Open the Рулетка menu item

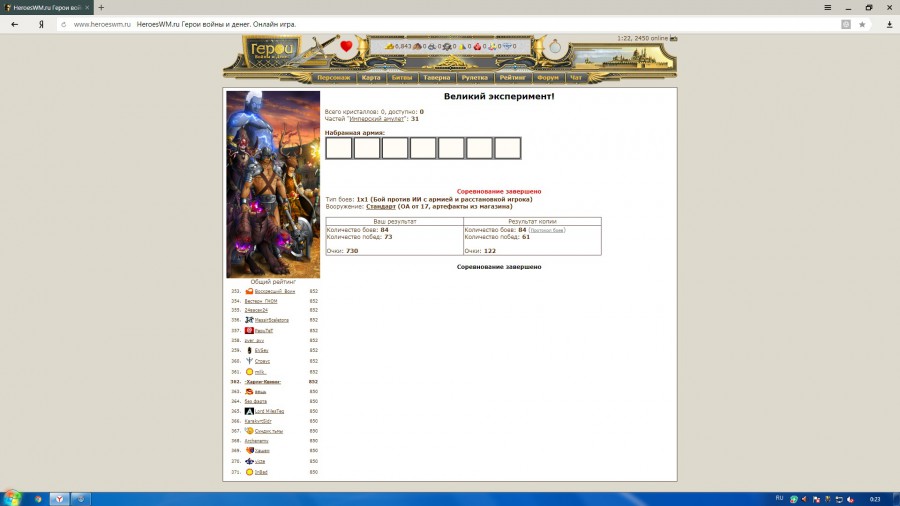(x=474, y=77)
